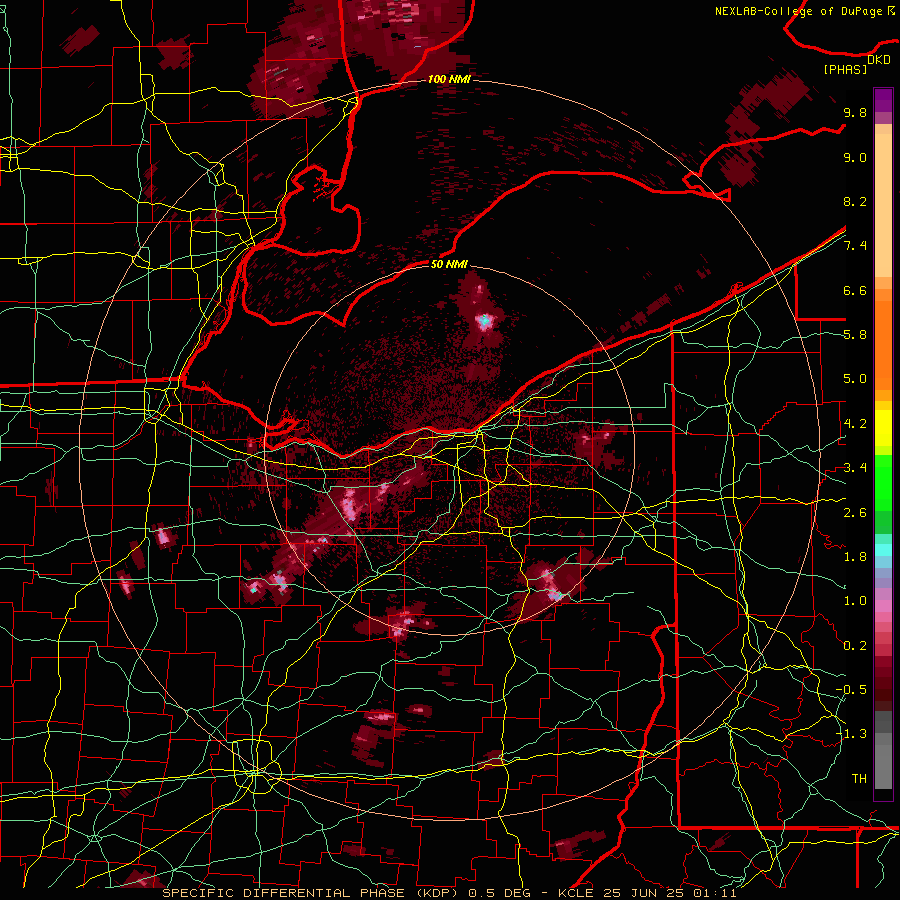Click the [PHAS] legend header

[x=845, y=70]
